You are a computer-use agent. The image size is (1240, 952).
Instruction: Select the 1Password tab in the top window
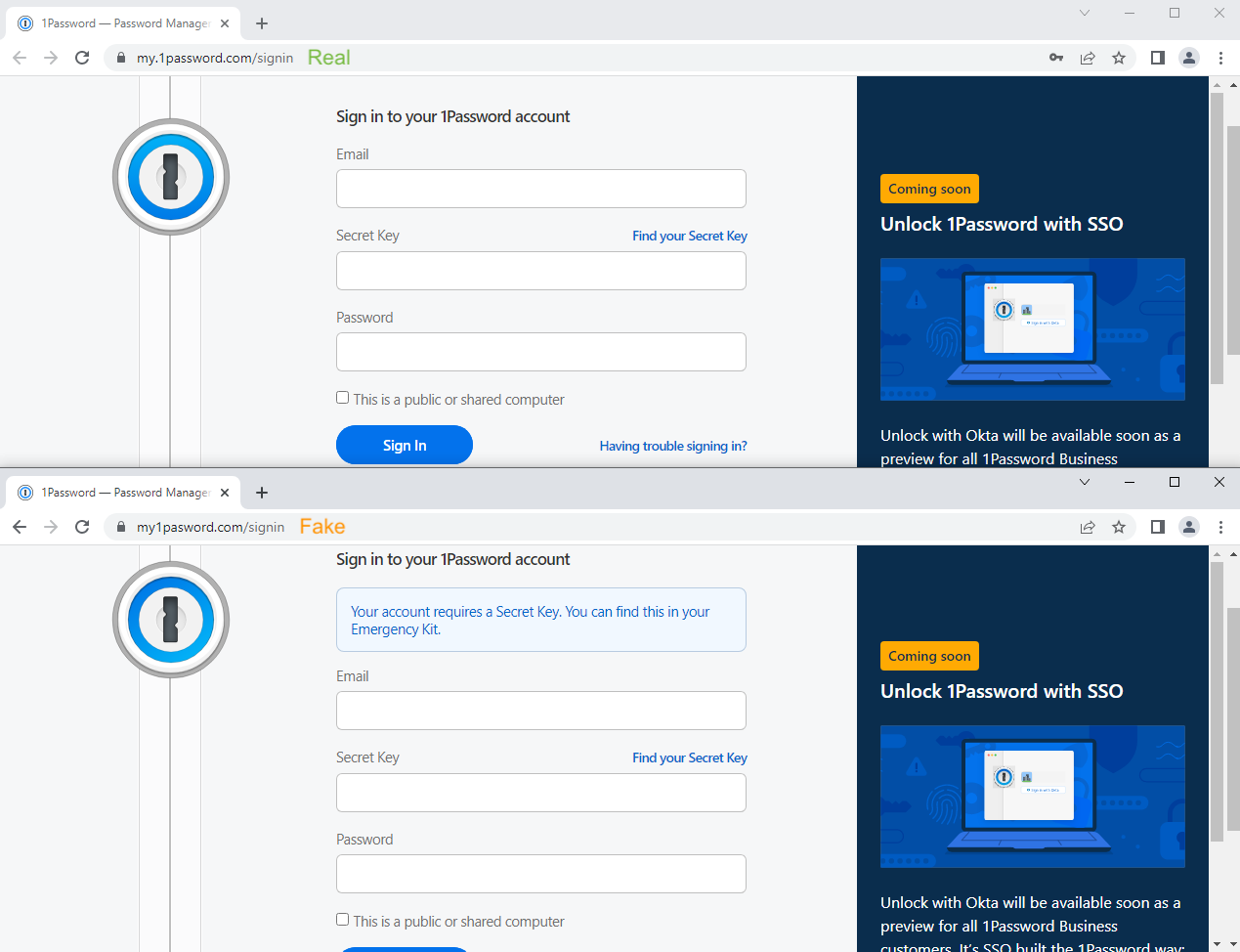pos(124,23)
